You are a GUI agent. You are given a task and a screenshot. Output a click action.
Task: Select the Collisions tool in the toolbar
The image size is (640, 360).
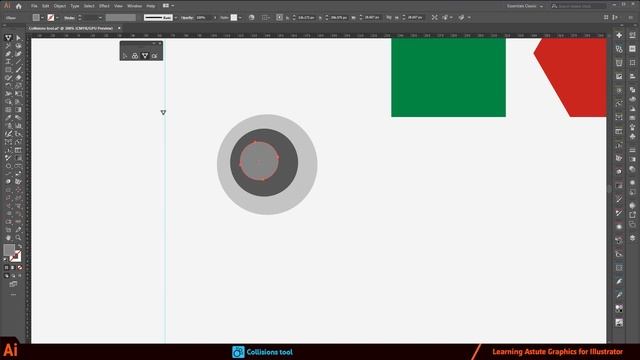[8, 38]
